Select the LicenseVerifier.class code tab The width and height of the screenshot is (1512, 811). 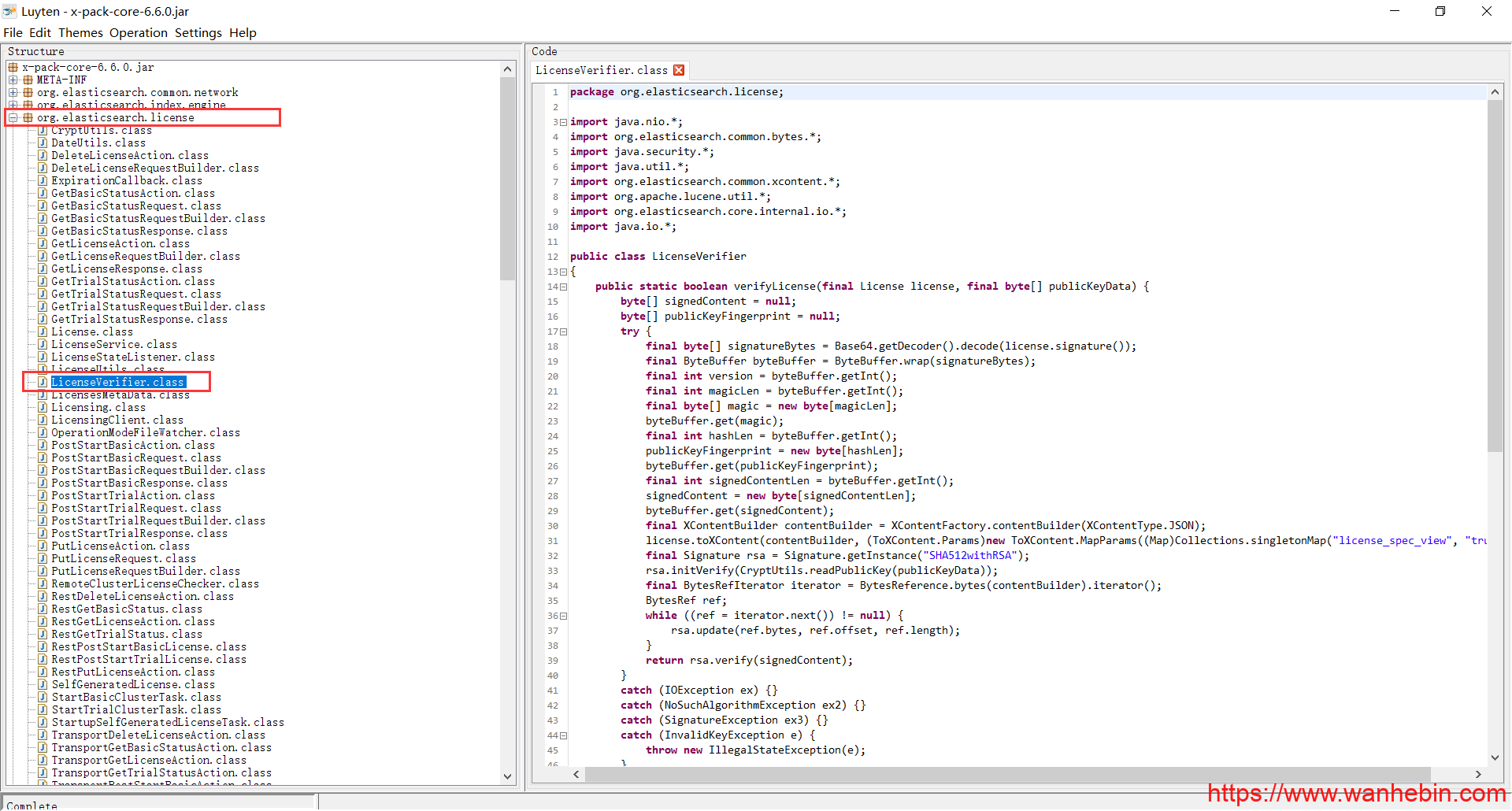click(x=602, y=70)
